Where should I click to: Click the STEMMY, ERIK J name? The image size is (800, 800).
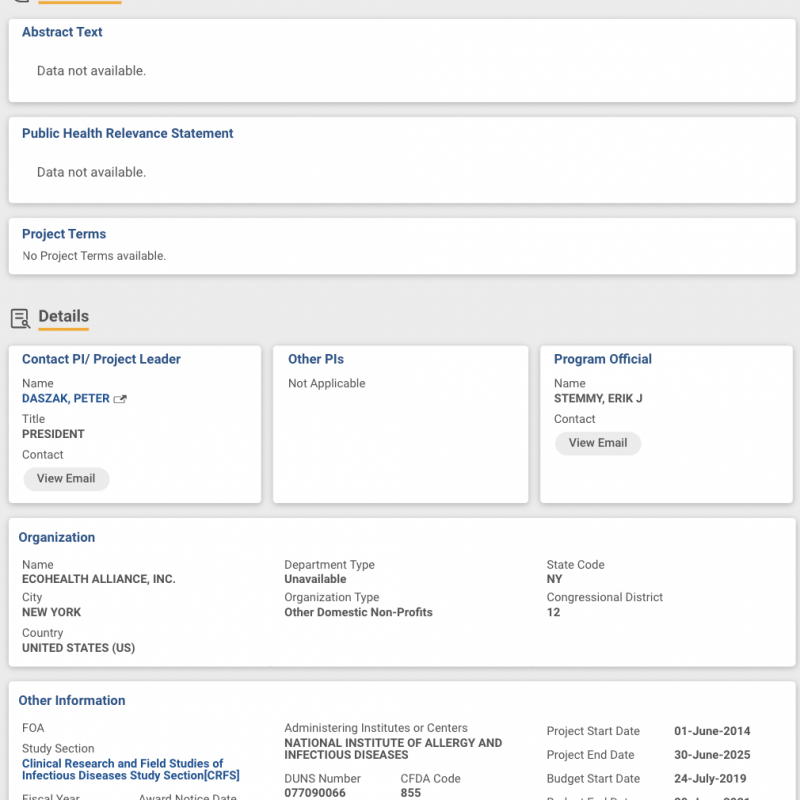(x=598, y=398)
